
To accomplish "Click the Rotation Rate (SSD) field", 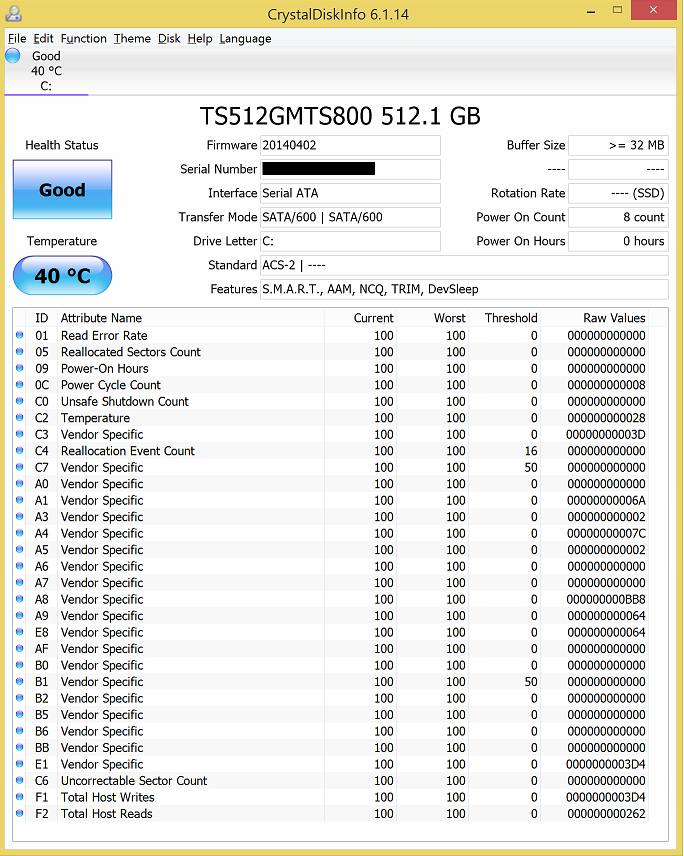I will click(x=618, y=193).
